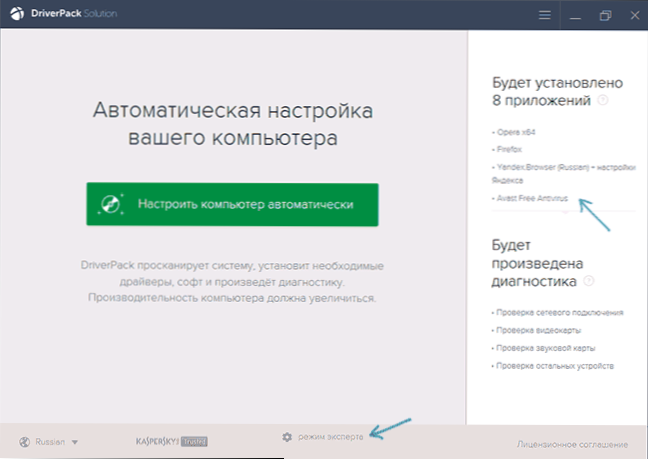Click 'Проверка звуковой карты' diagnostic item
Screen dimensions: 648x459
[543, 348]
